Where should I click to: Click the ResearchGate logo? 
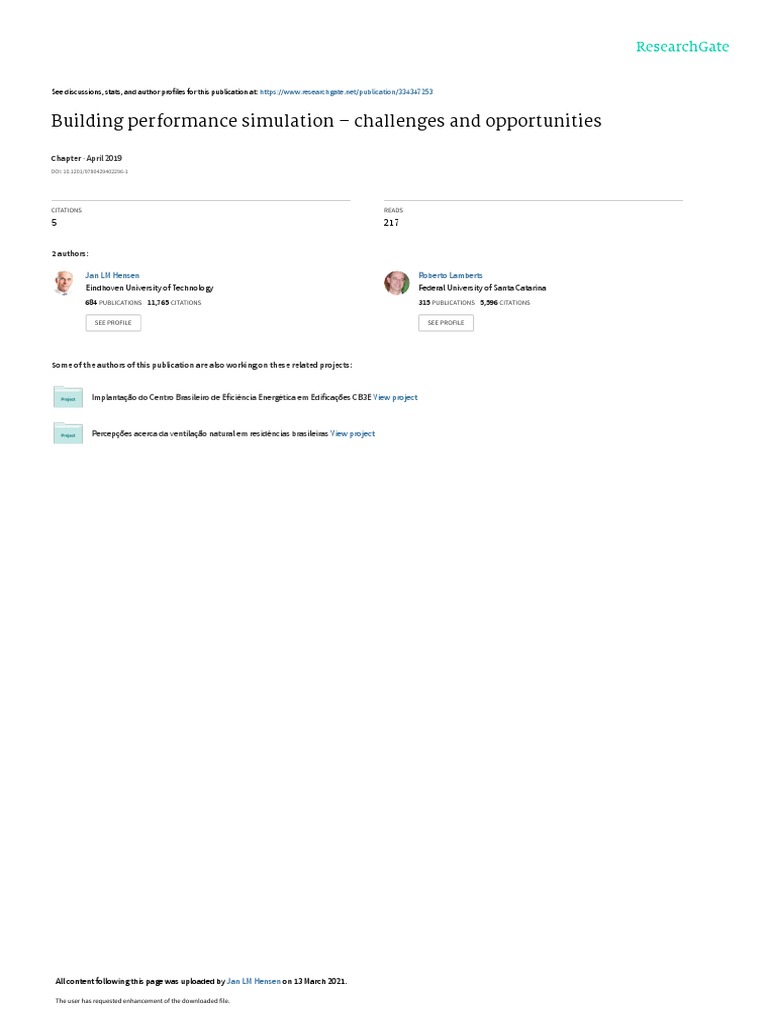pos(682,47)
